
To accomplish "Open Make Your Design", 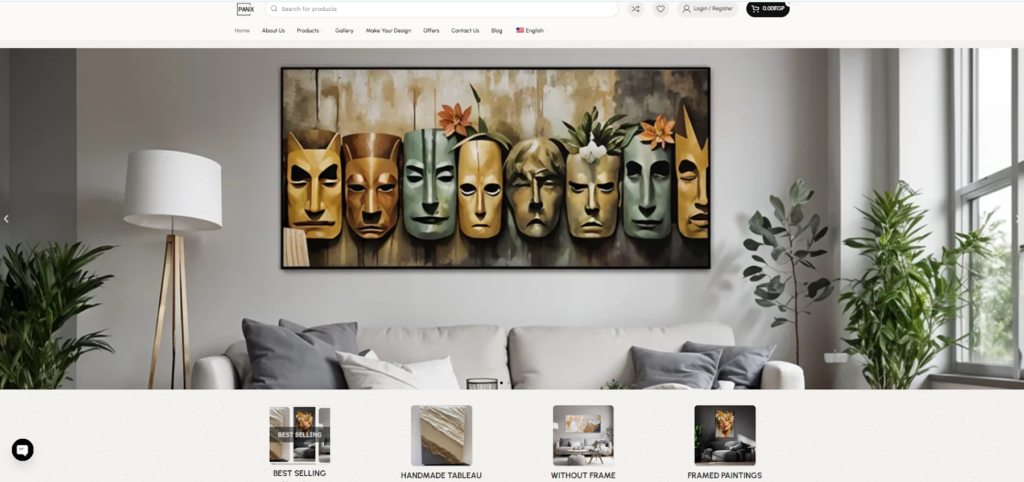I will [389, 31].
